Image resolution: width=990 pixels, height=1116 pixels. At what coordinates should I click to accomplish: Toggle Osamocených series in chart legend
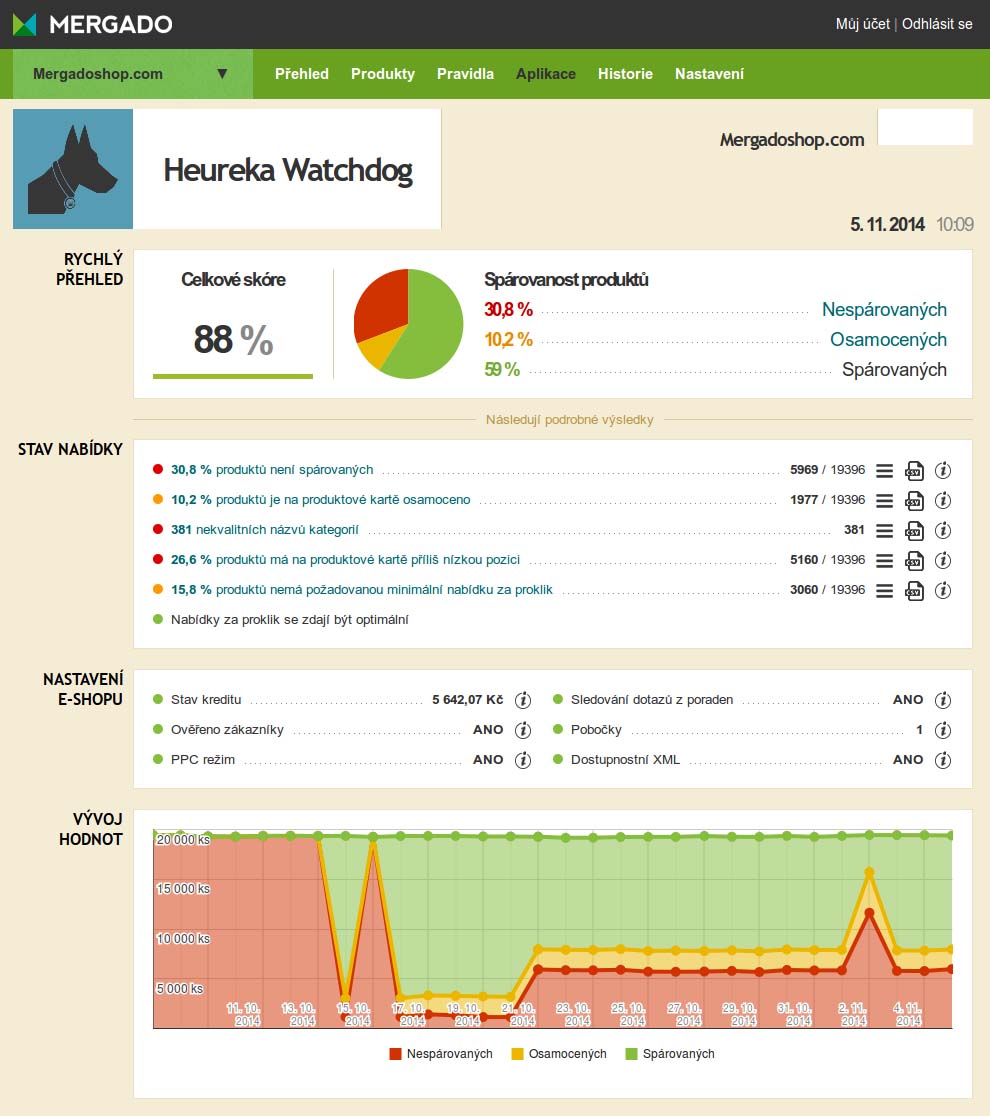click(x=559, y=1054)
